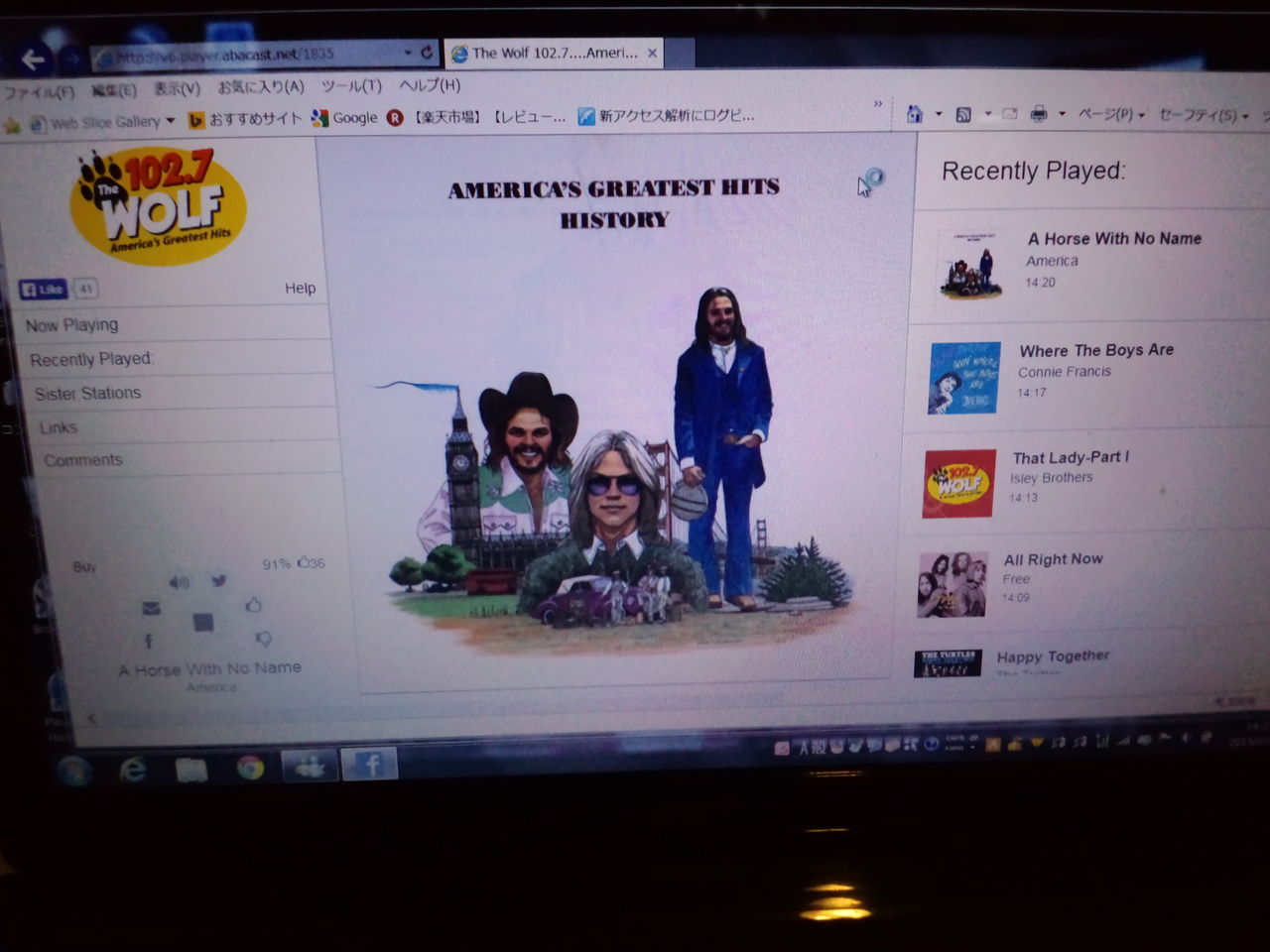Screen dimensions: 1270x952
Task: Click the RSS feeds icon
Action: 962,114
